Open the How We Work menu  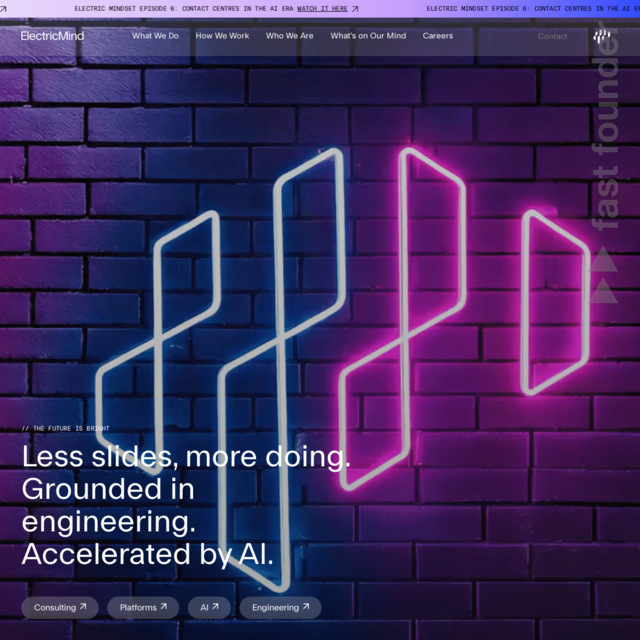[x=222, y=36]
